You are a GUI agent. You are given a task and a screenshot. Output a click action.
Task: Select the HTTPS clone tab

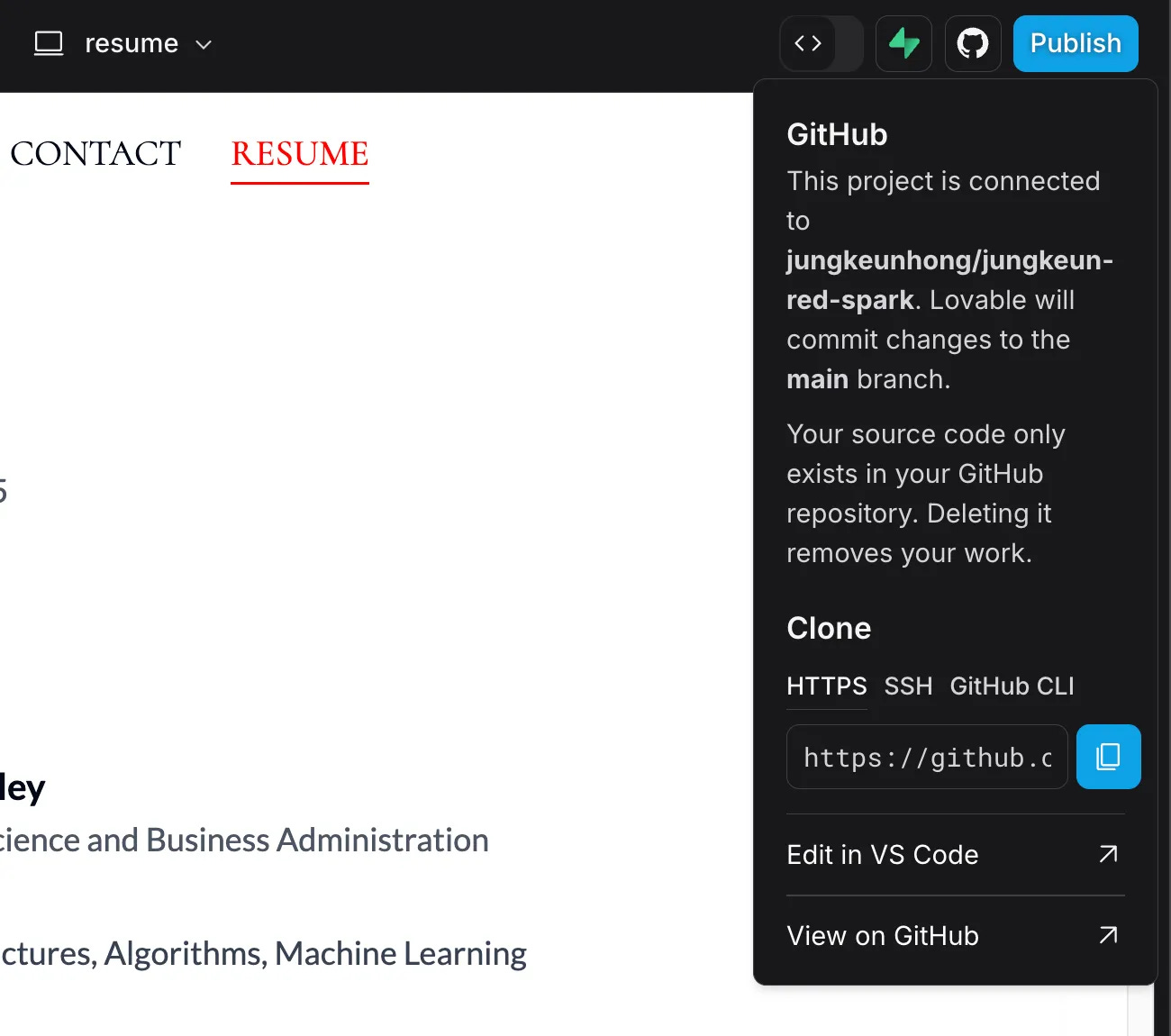827,686
